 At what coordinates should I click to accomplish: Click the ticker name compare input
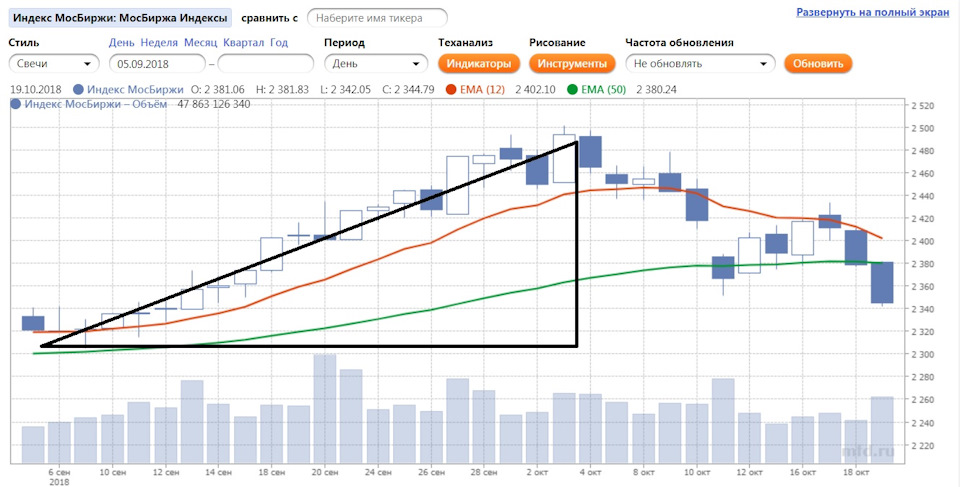377,18
